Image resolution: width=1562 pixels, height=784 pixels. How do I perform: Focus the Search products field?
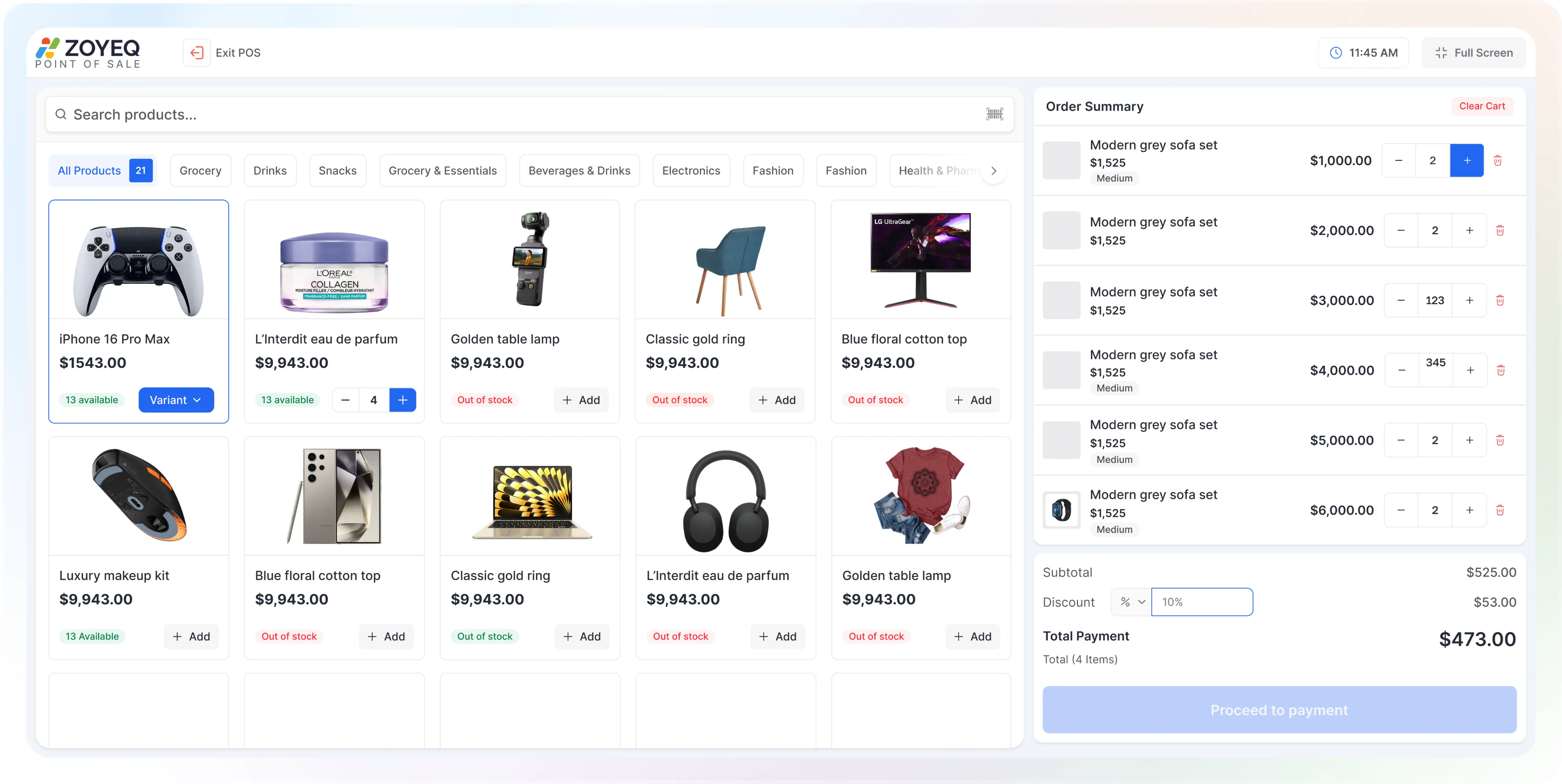click(x=529, y=114)
